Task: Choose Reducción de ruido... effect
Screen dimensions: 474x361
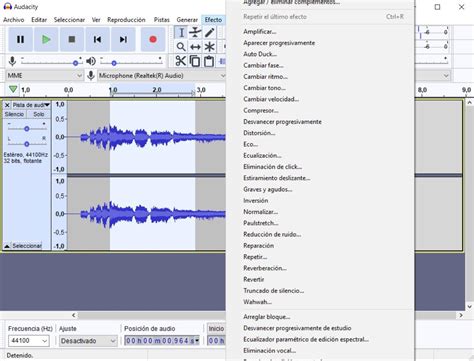Action: [x=272, y=234]
